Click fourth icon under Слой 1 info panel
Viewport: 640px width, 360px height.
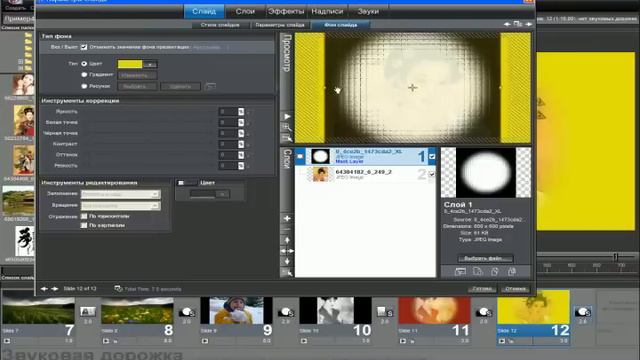pos(512,271)
